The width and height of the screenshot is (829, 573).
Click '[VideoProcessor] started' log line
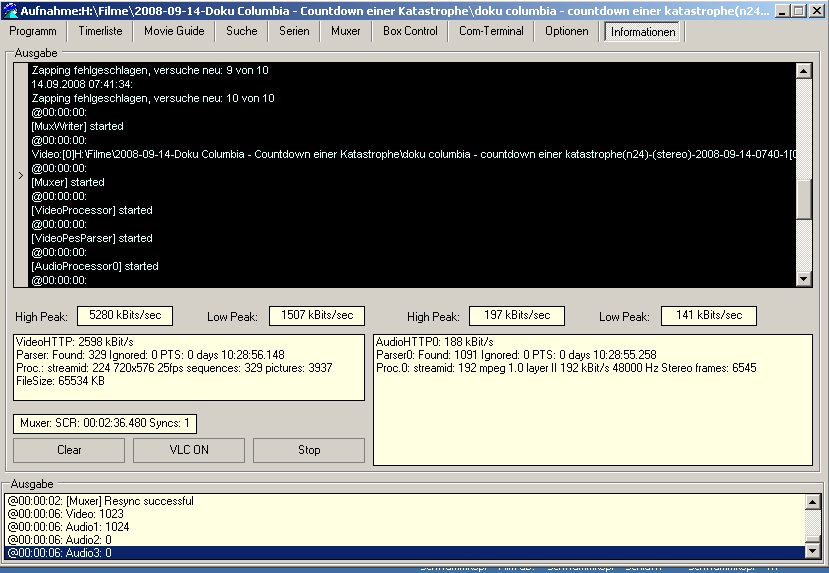coord(91,210)
